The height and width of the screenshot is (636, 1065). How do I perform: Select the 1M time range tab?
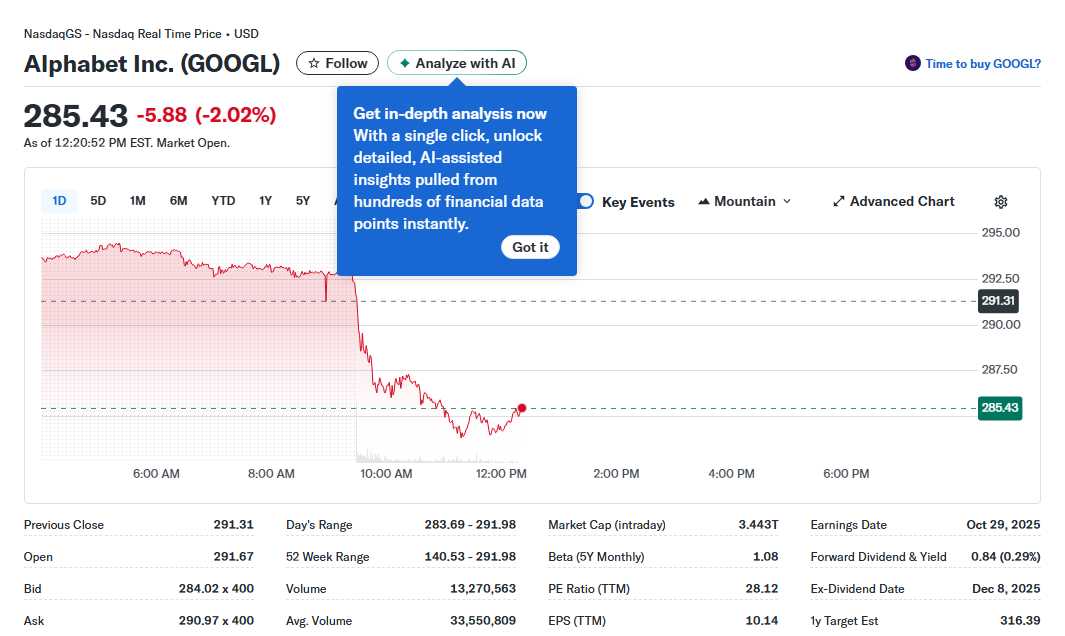point(137,200)
